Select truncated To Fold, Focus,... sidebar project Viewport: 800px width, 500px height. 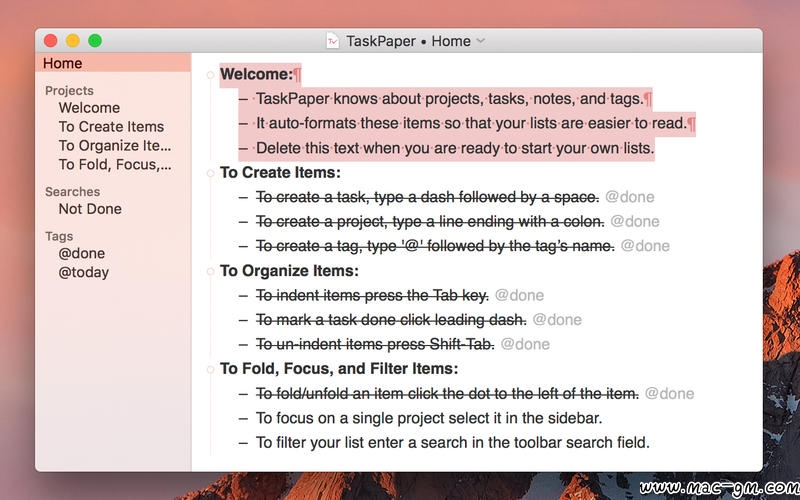coord(115,164)
